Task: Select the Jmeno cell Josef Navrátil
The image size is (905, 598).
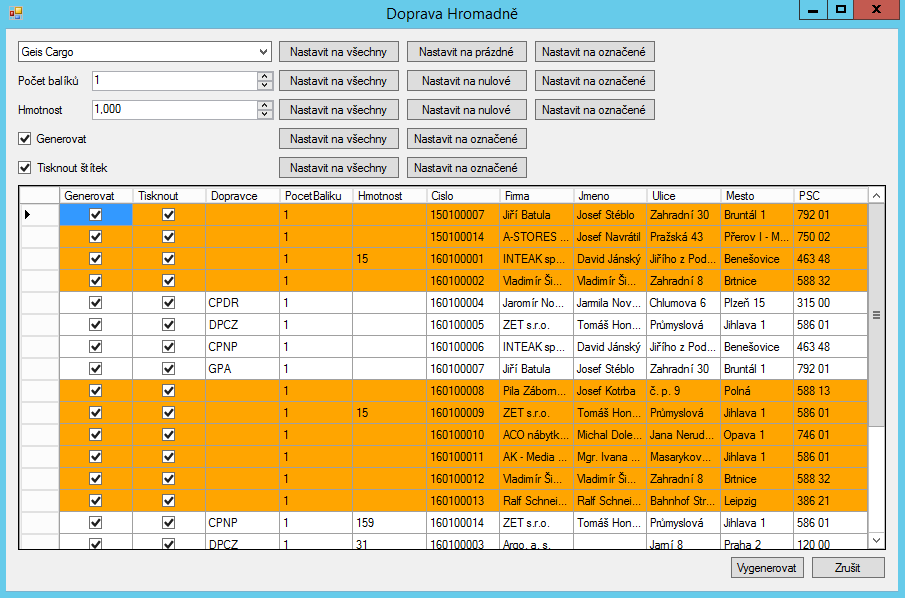Action: tap(610, 237)
